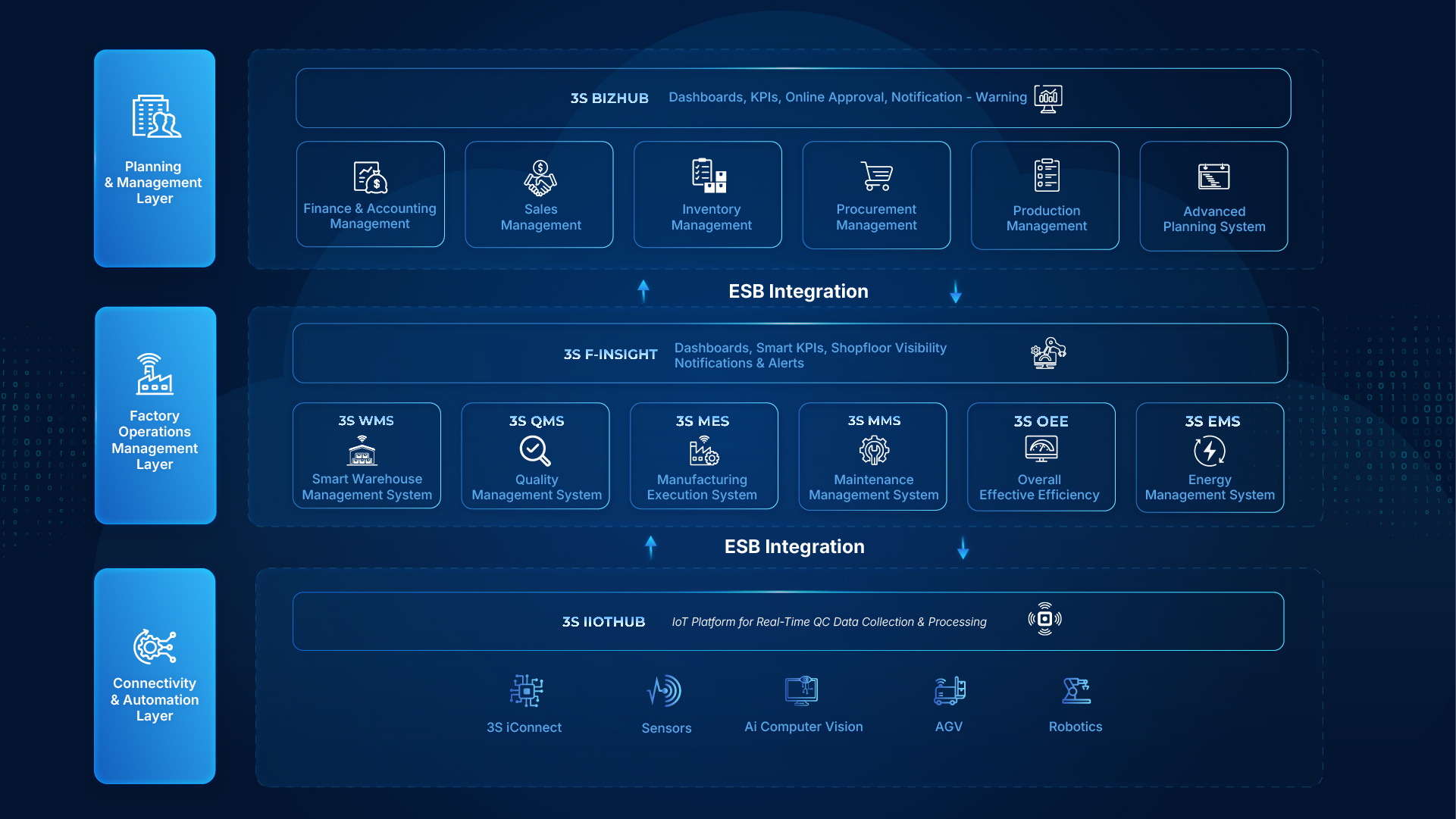Image resolution: width=1456 pixels, height=819 pixels.
Task: Click the Sensors waveform icon
Action: [x=665, y=691]
